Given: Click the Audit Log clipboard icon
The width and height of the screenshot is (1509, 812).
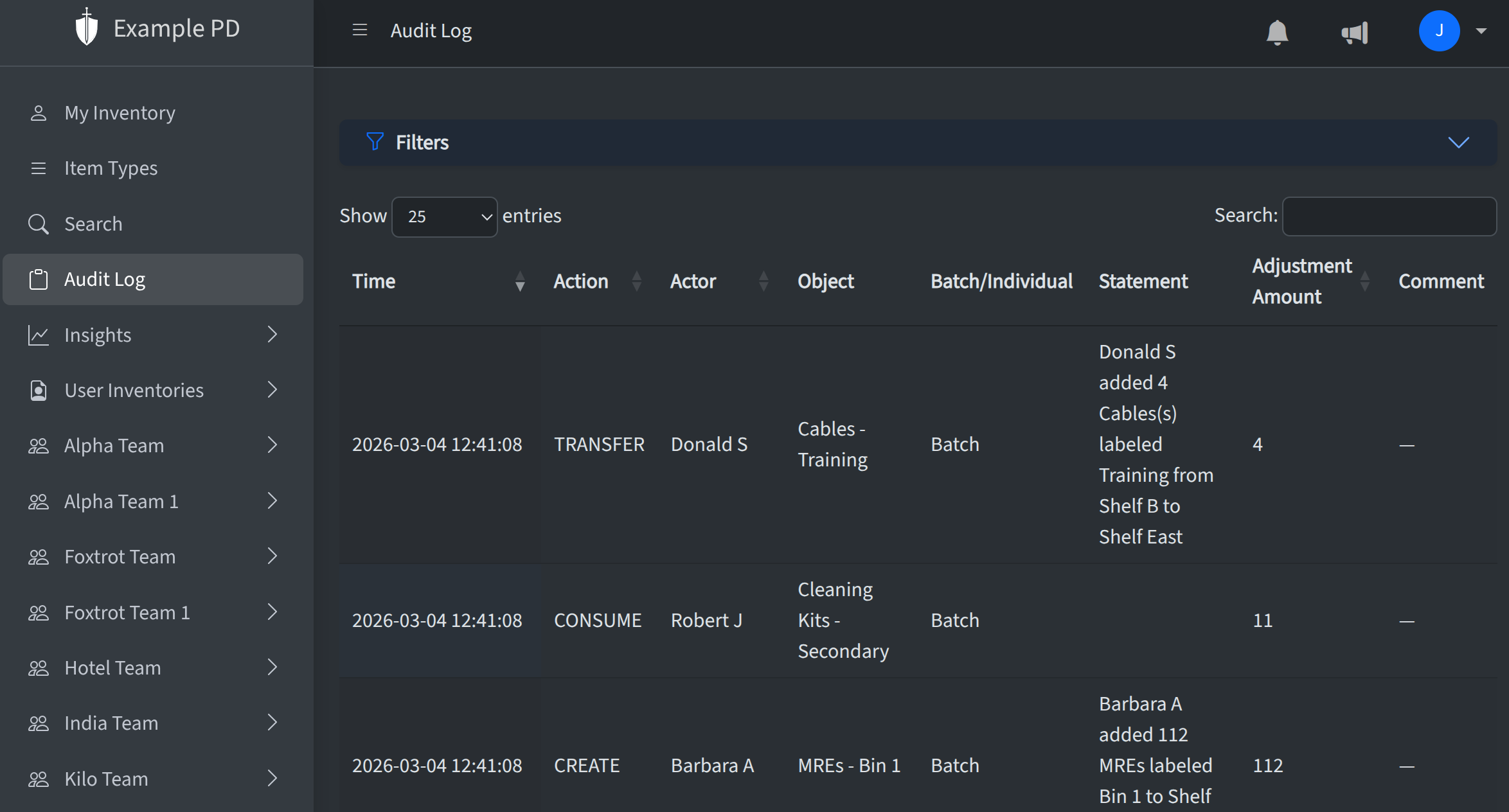Looking at the screenshot, I should [39, 279].
